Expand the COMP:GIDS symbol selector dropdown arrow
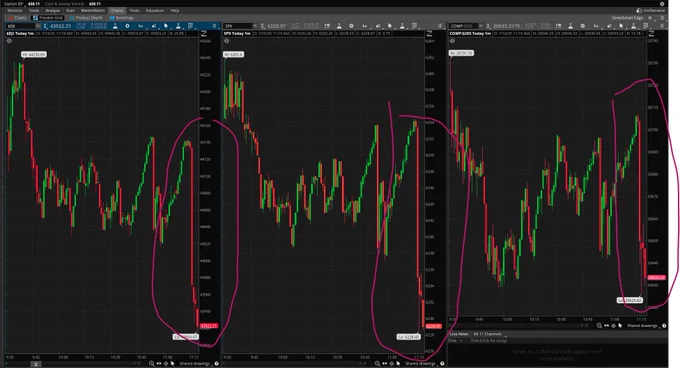 coord(481,26)
